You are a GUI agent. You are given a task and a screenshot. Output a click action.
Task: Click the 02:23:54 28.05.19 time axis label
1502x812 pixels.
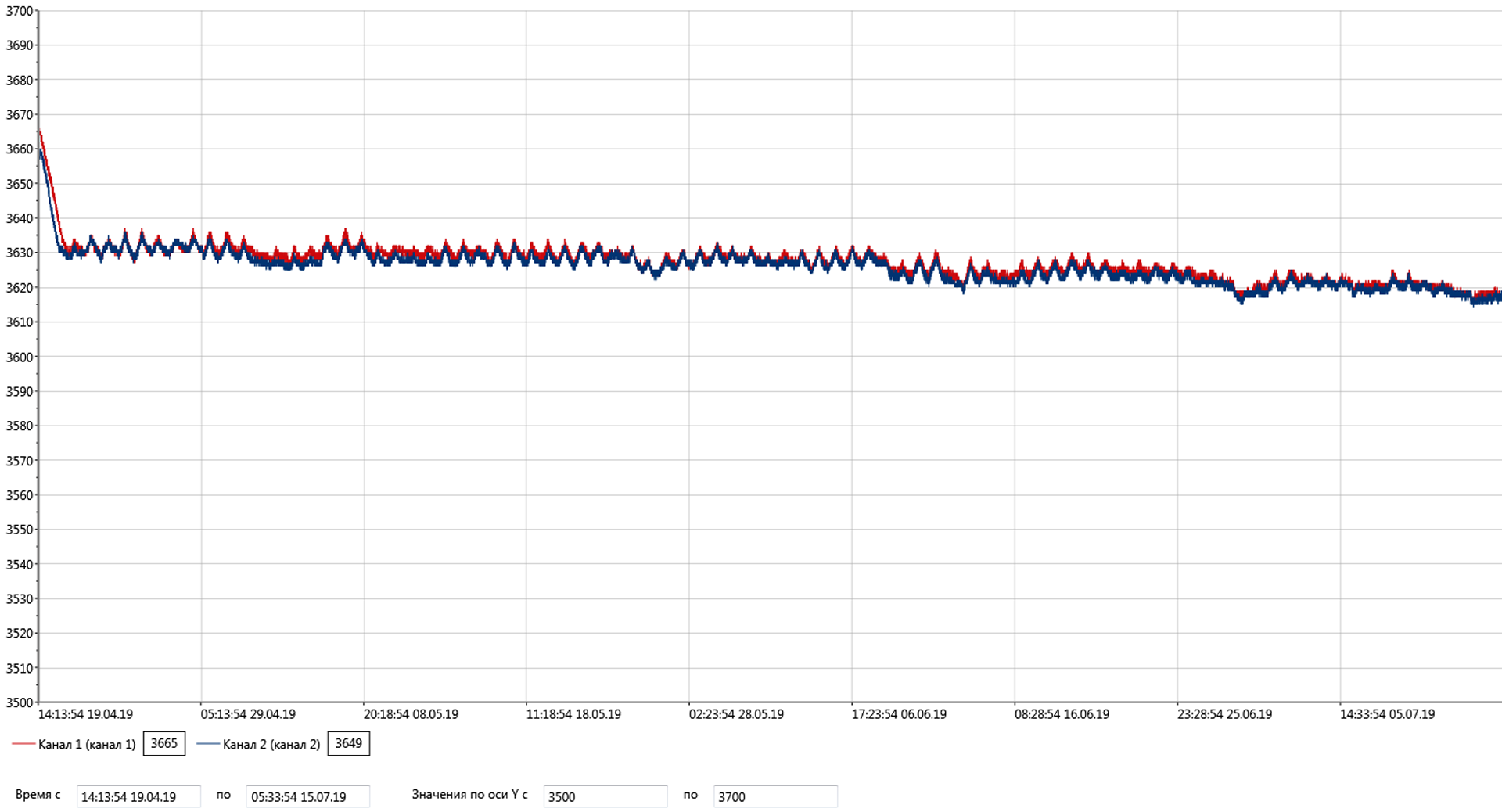(x=736, y=714)
